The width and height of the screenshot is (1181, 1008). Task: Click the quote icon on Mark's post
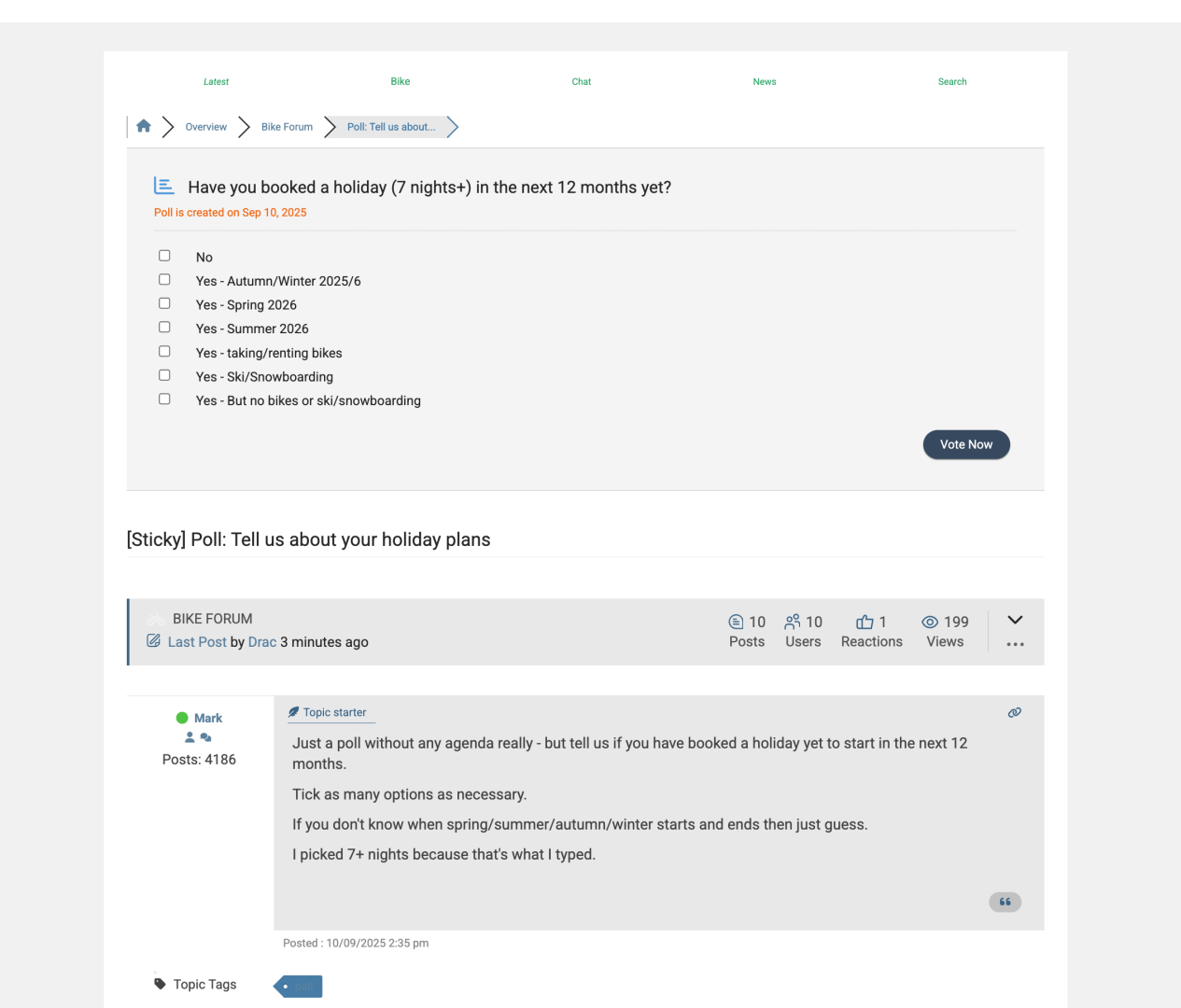pyautogui.click(x=1005, y=902)
